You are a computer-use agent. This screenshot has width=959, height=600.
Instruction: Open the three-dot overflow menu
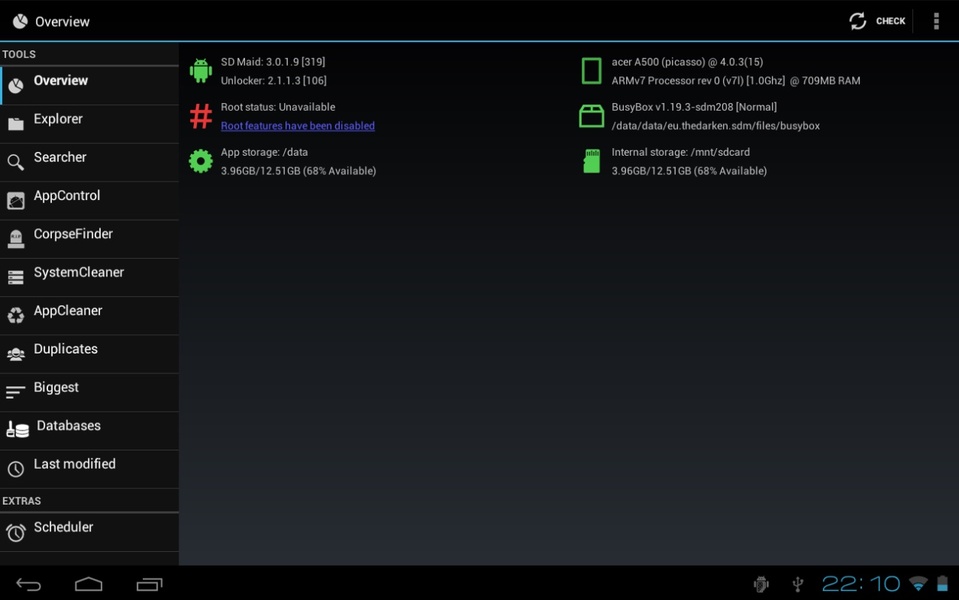click(936, 21)
